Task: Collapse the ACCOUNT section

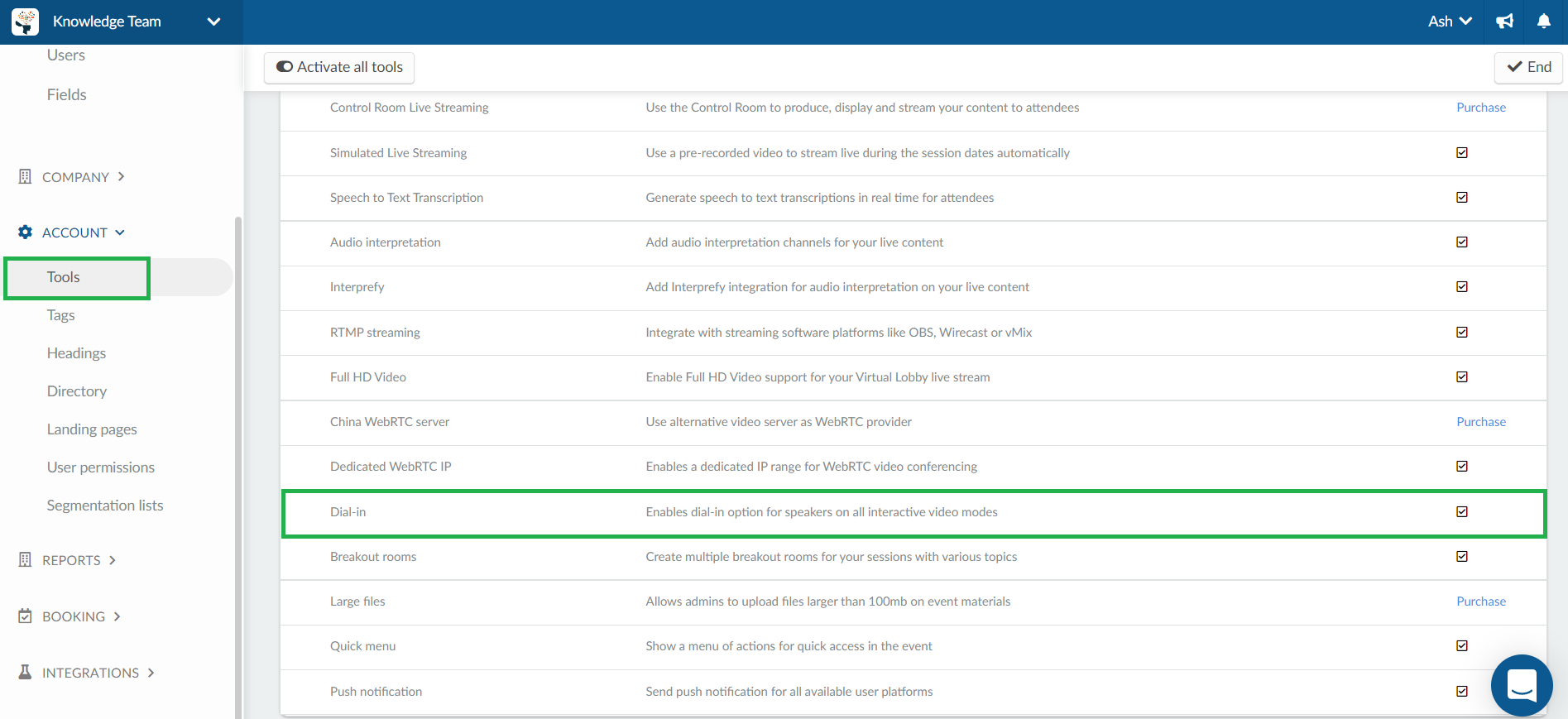Action: tap(72, 232)
